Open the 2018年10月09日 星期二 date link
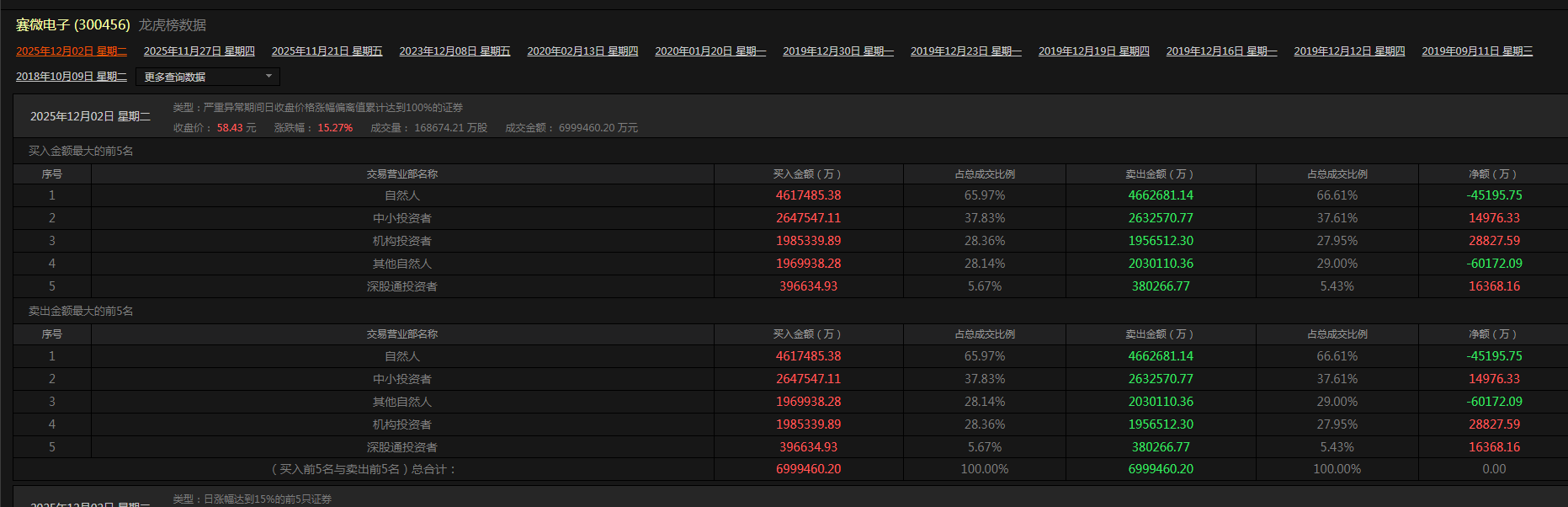This screenshot has height=507, width=1568. (x=72, y=77)
